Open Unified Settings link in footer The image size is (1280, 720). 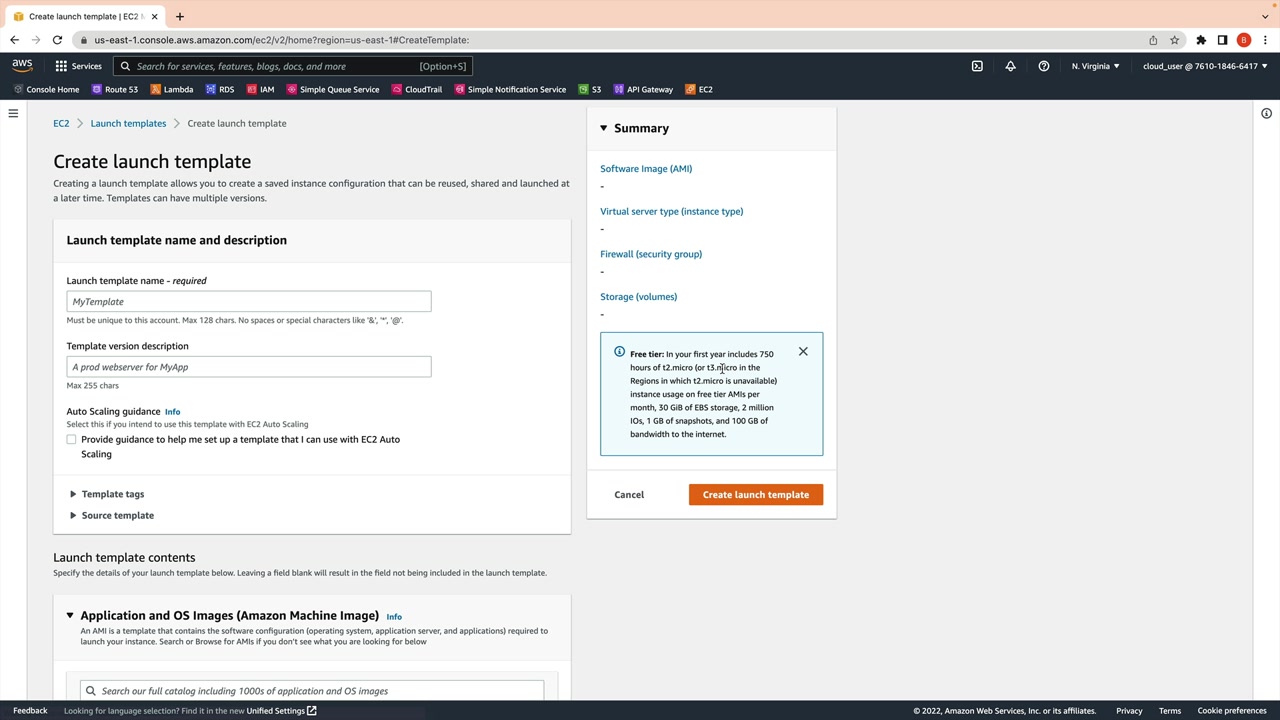click(281, 711)
